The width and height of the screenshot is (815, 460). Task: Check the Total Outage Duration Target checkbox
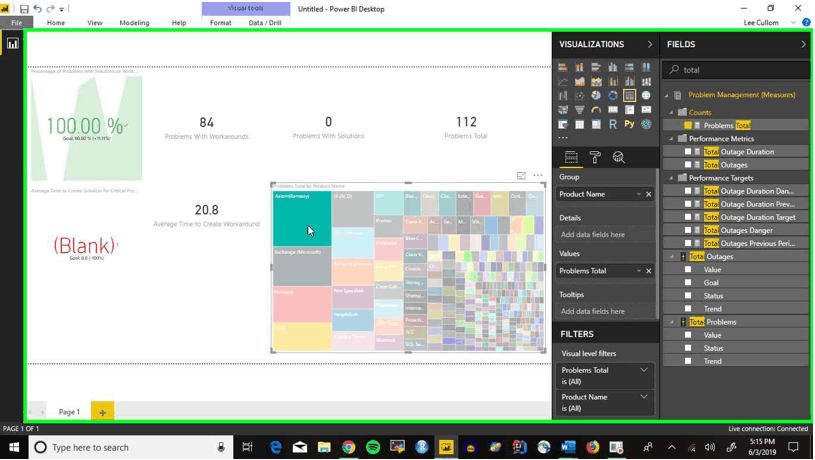point(688,217)
